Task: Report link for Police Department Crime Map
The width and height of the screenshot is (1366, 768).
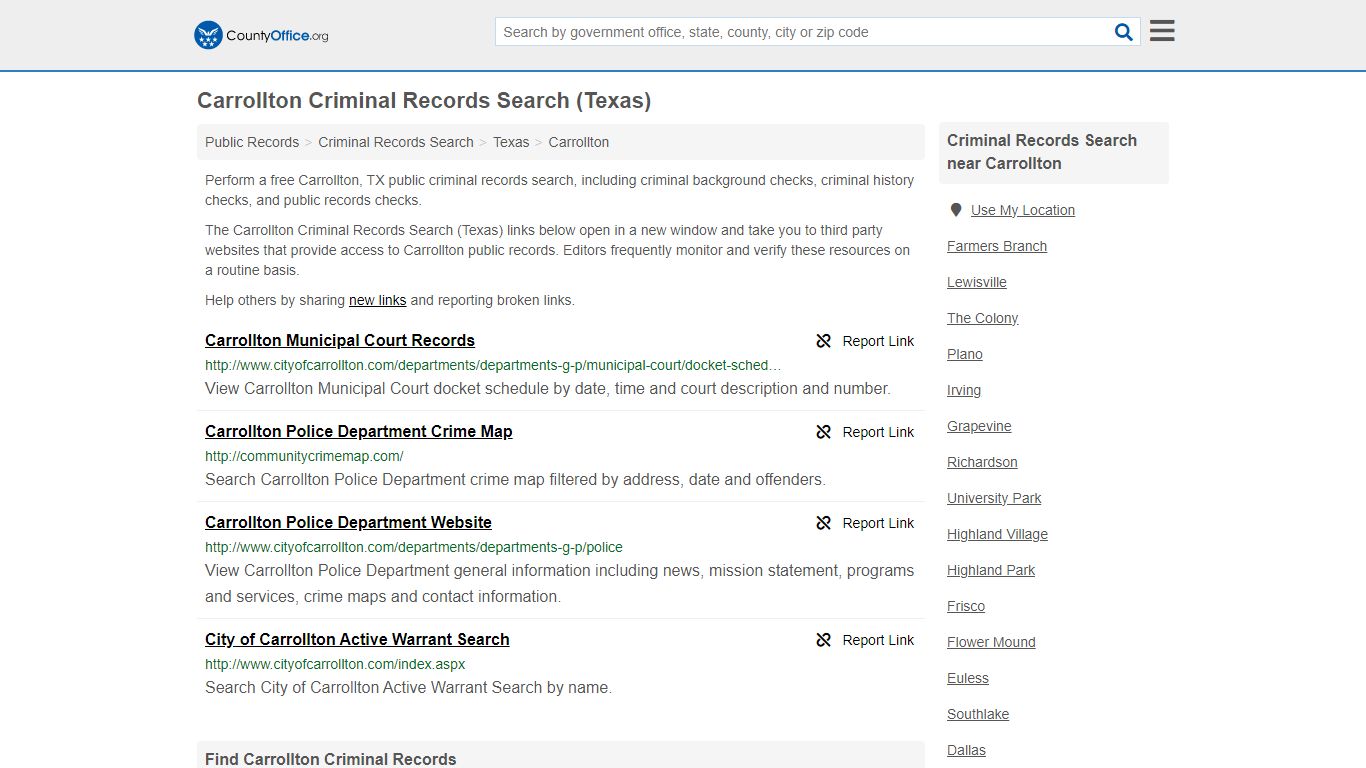Action: pos(878,432)
